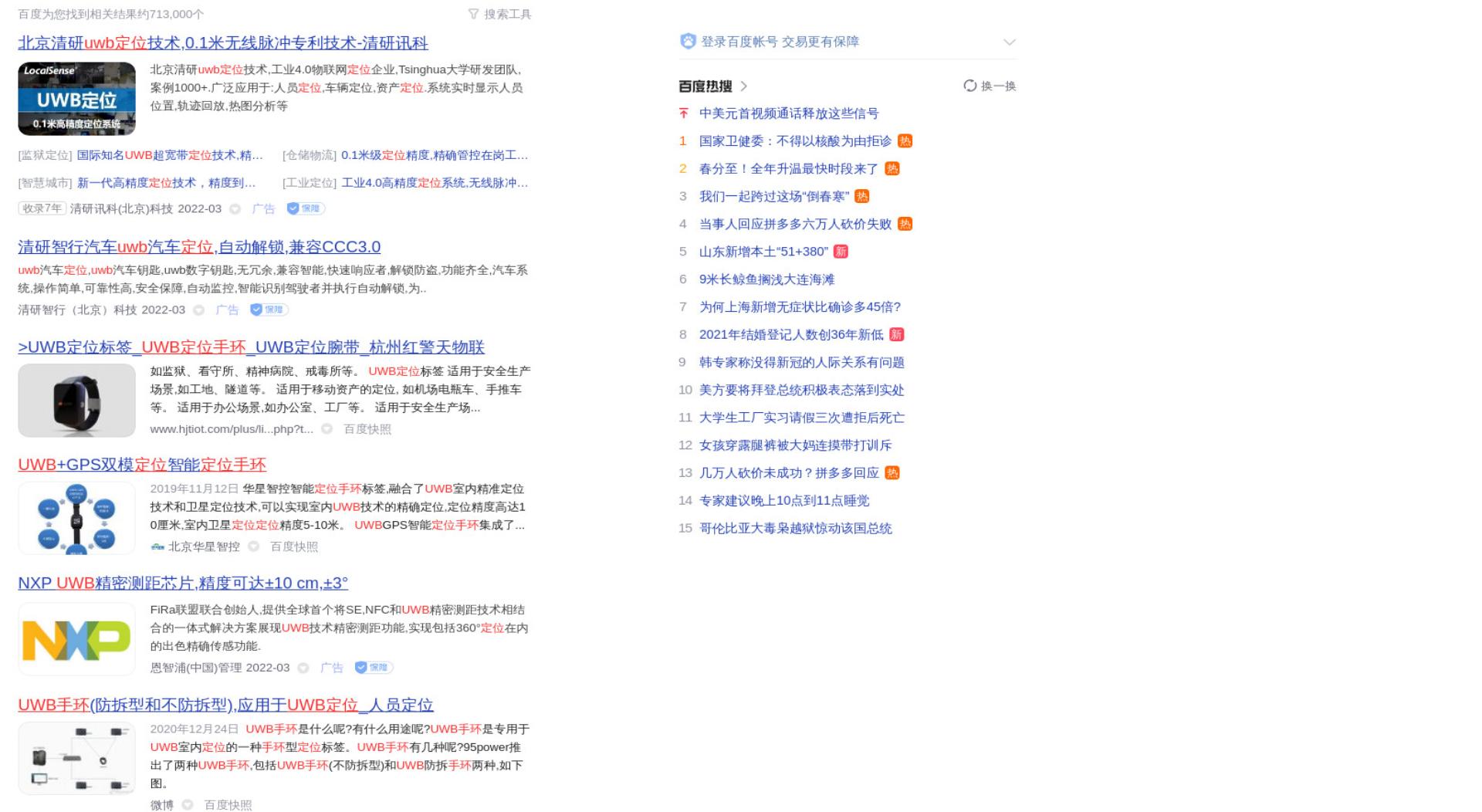Open 百度快照 for the 微博 result
The height and width of the screenshot is (812, 1482).
(x=228, y=805)
